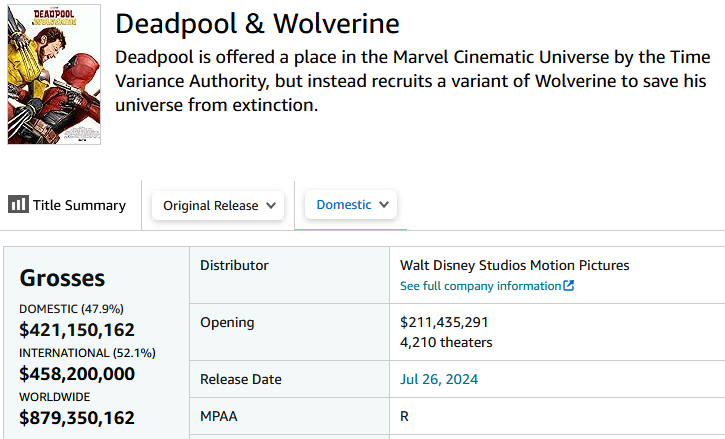Click the Original Release chevron arrow

click(271, 205)
